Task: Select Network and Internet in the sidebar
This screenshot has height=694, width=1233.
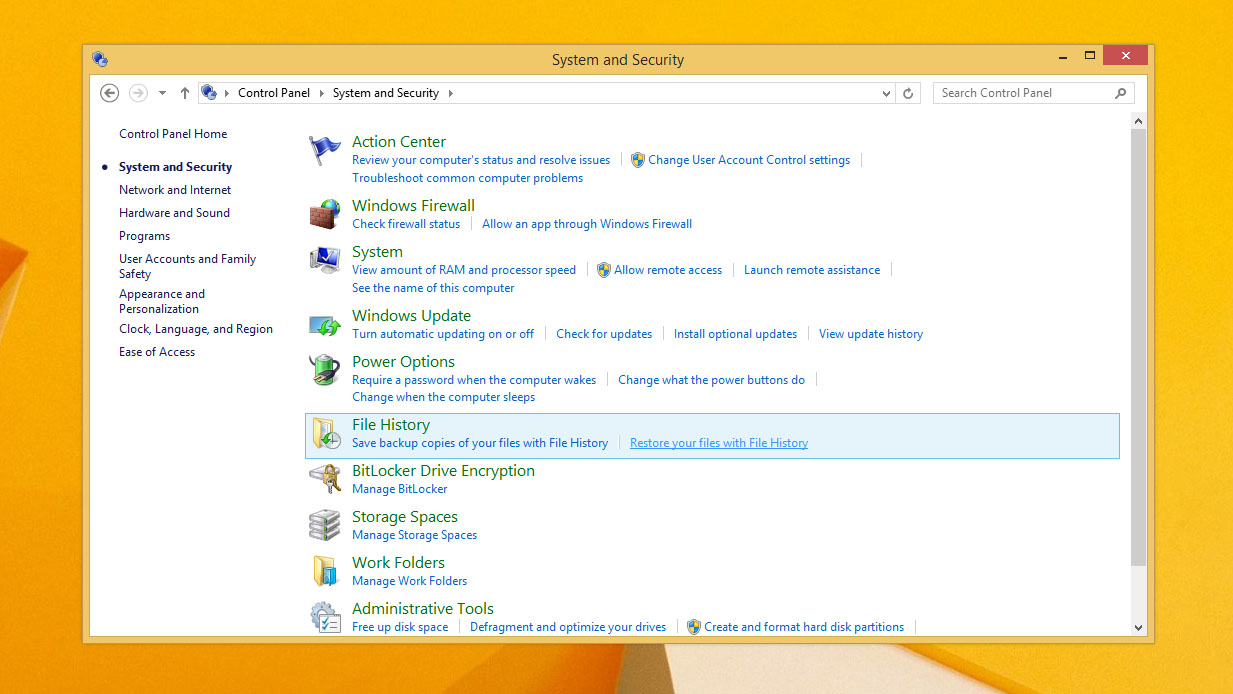Action: [176, 189]
